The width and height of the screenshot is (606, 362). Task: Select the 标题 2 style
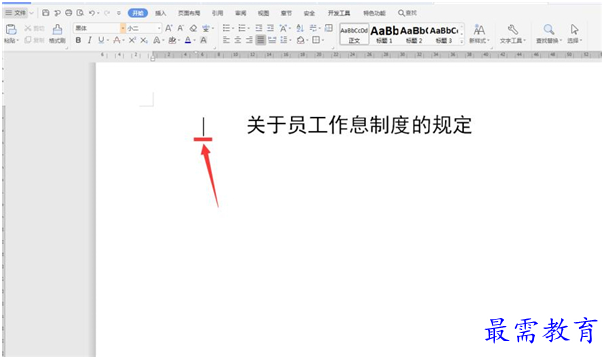click(414, 34)
